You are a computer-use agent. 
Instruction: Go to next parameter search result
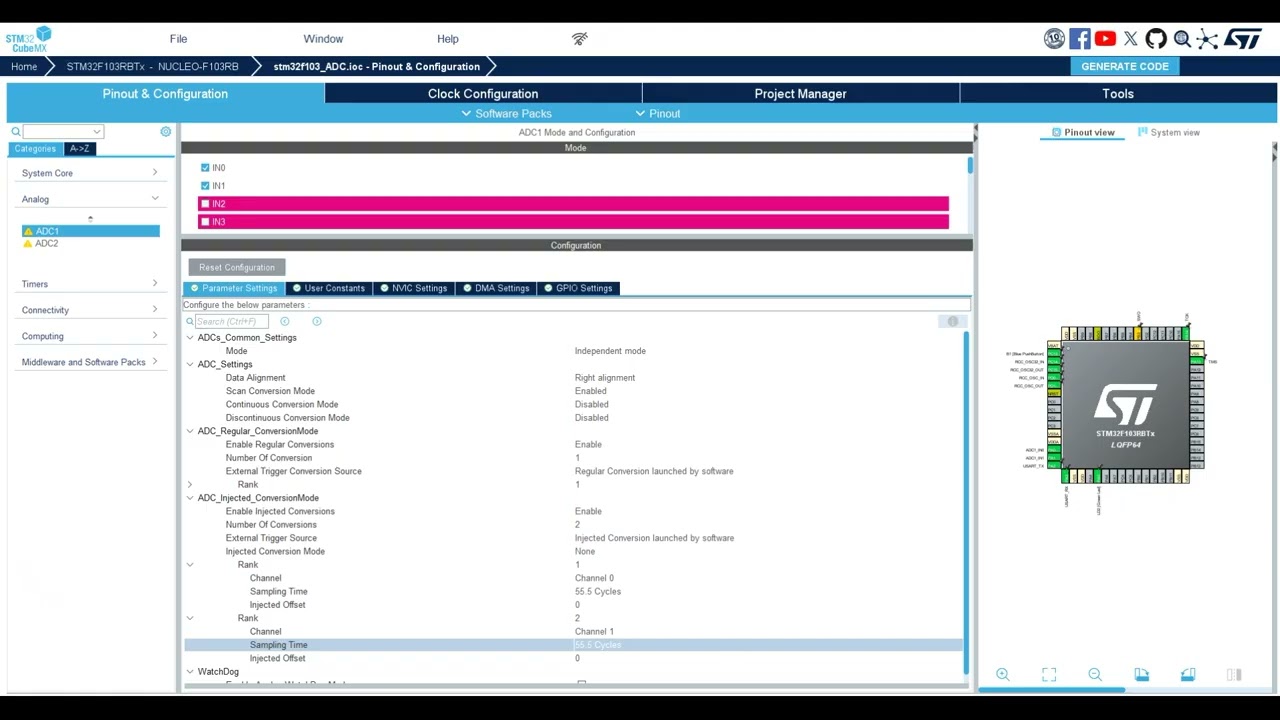pos(317,321)
